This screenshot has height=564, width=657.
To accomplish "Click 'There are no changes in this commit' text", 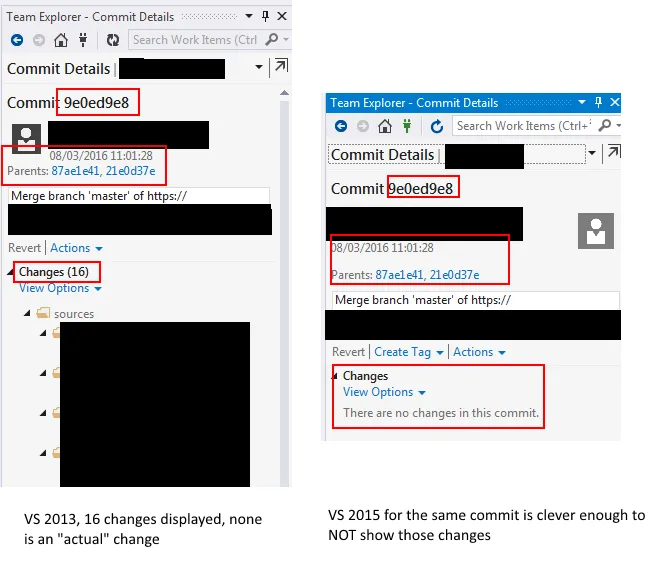I will coord(441,413).
